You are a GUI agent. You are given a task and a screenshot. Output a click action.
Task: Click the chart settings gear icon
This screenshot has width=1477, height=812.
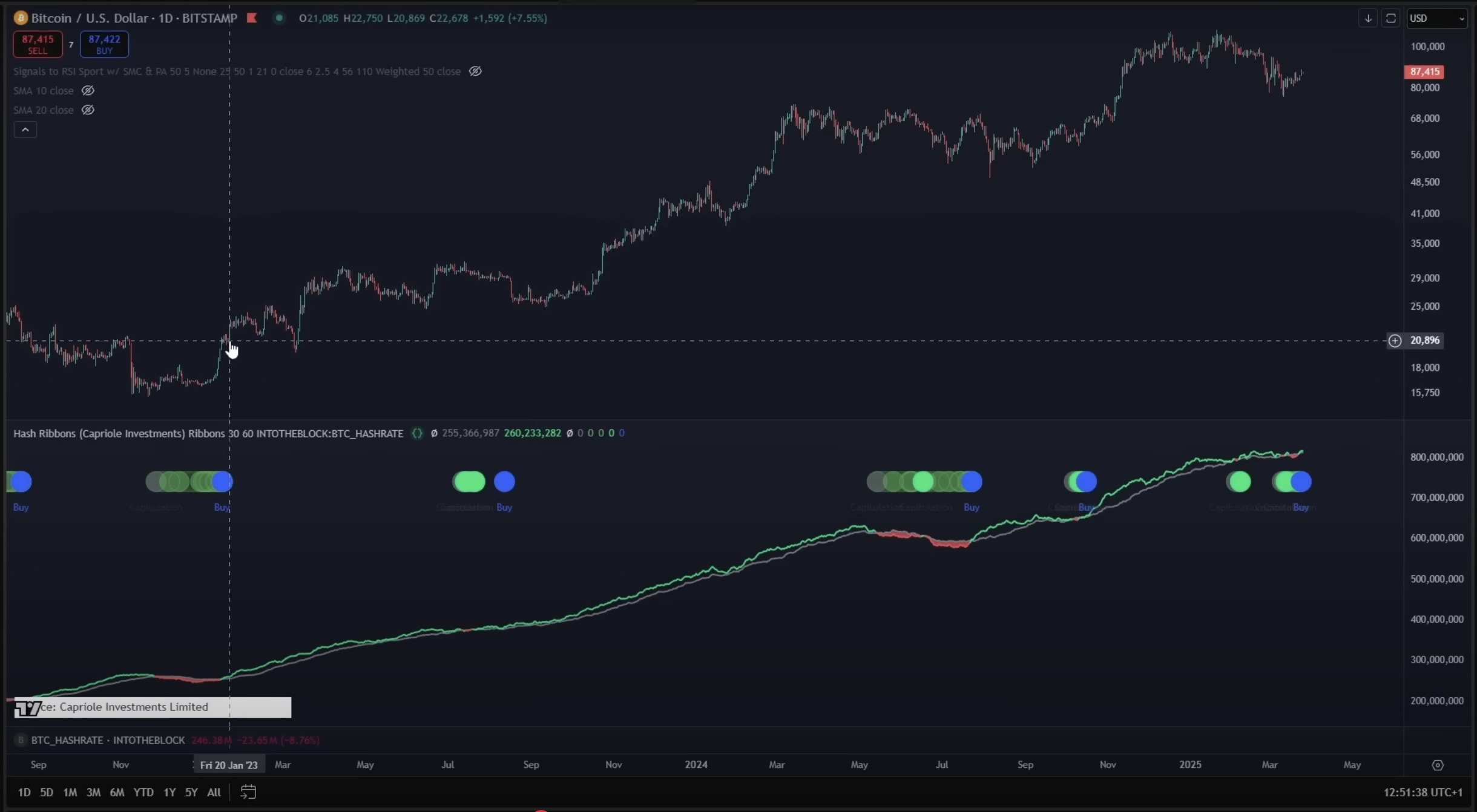point(1438,765)
